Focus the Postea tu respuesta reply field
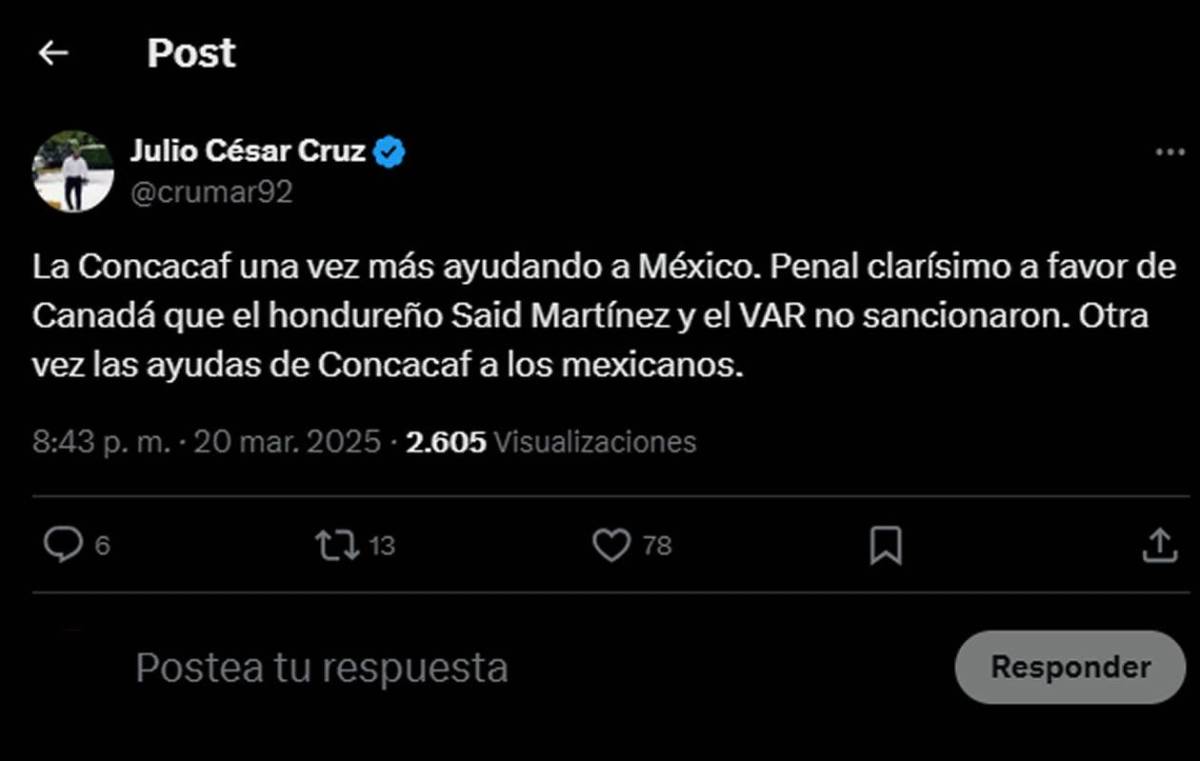The height and width of the screenshot is (761, 1200). click(322, 666)
